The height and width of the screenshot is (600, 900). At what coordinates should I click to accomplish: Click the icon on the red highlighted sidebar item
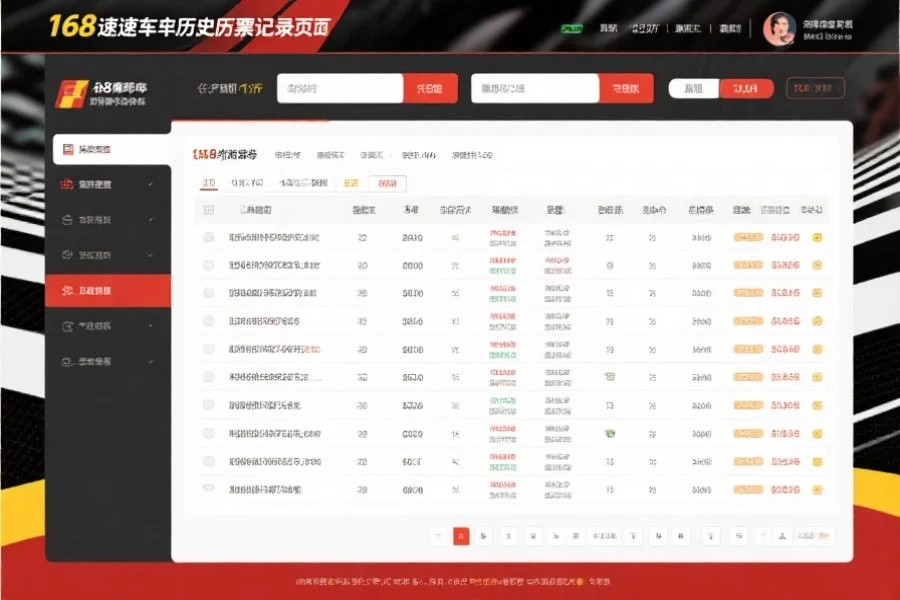[67, 291]
